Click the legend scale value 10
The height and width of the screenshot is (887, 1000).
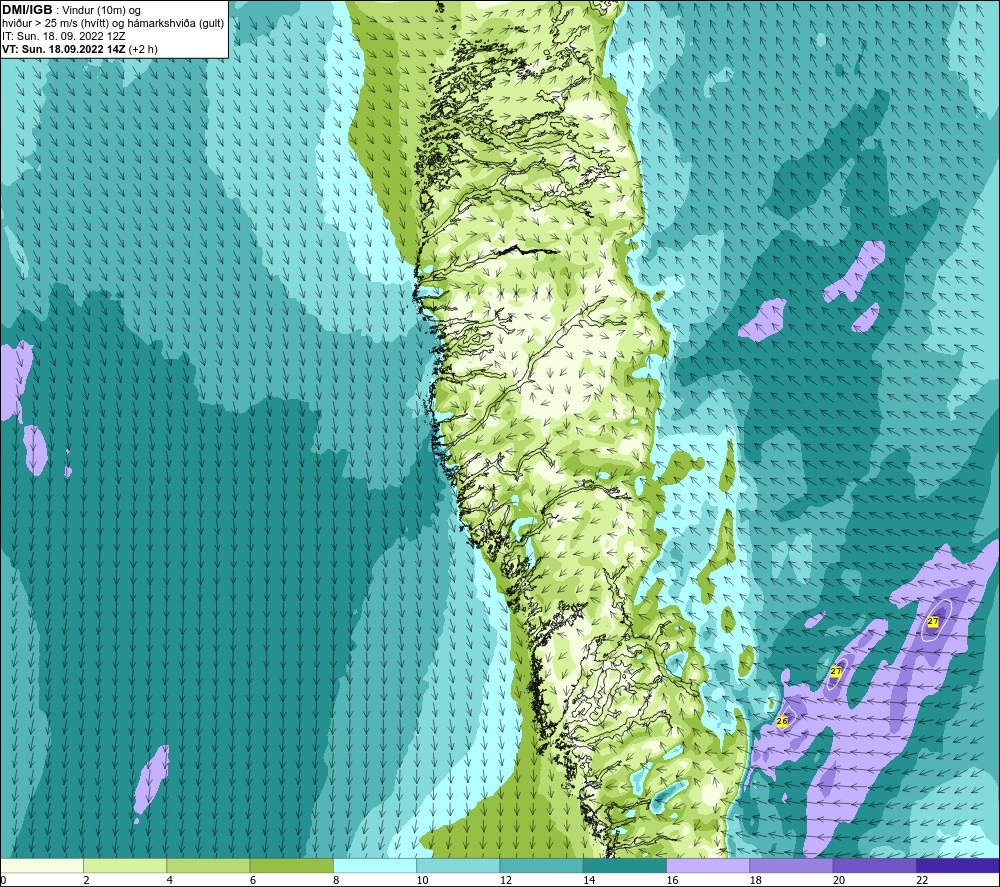coord(422,880)
